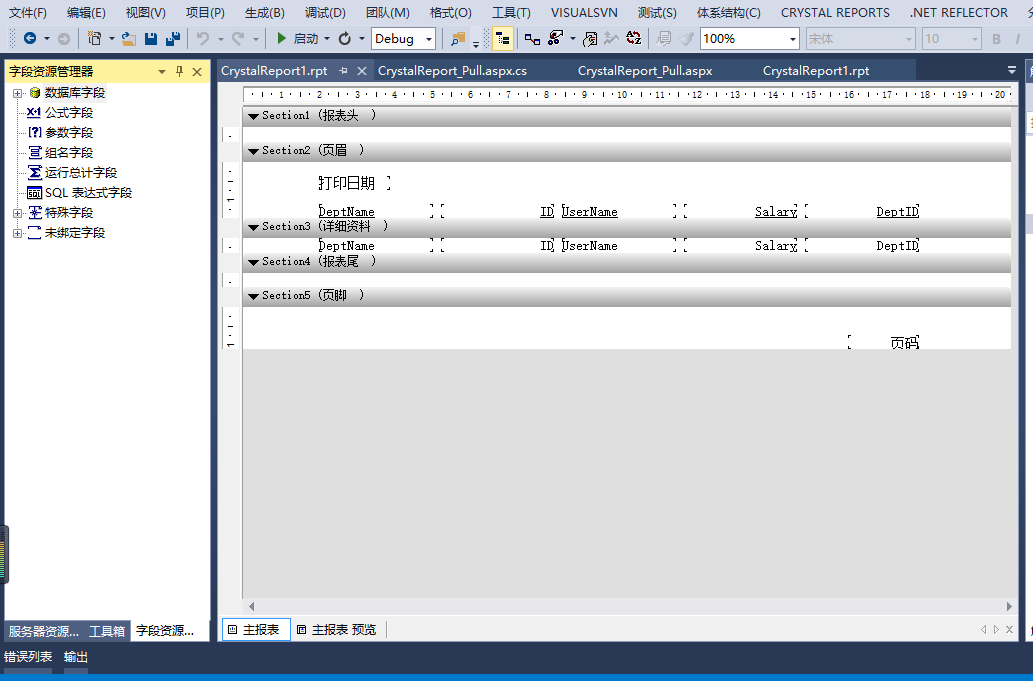Screen dimensions: 1033x681
Task: Select the 主报表 design tab
Action: coord(256,630)
